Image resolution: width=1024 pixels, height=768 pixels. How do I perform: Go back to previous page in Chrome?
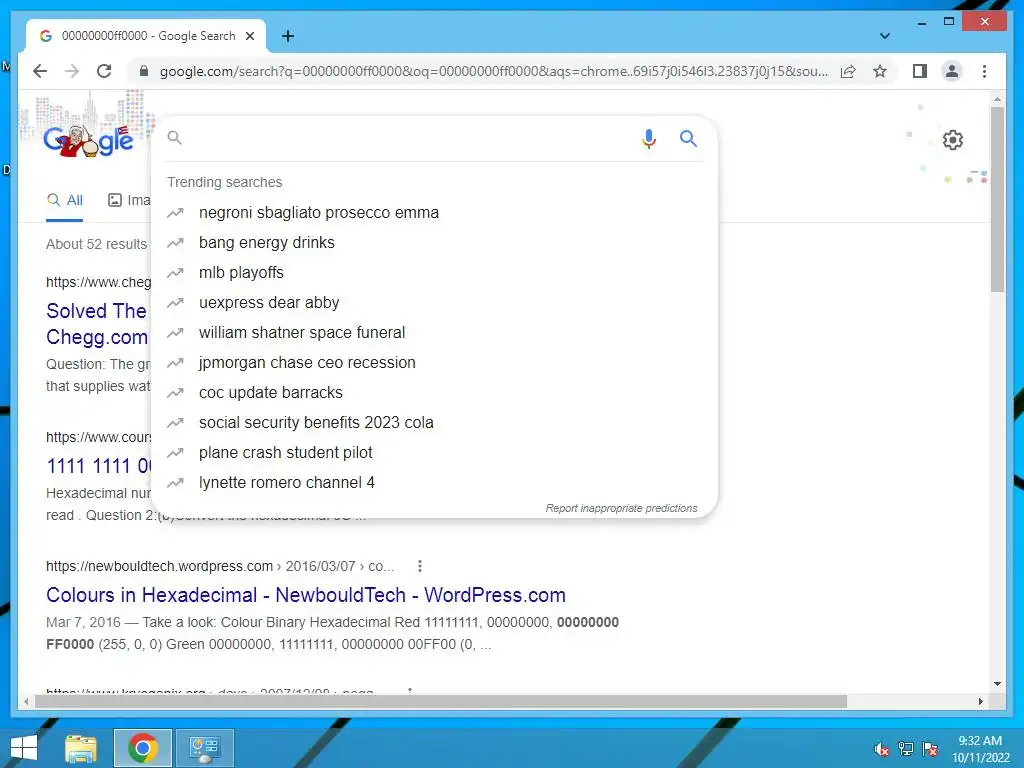(x=40, y=71)
